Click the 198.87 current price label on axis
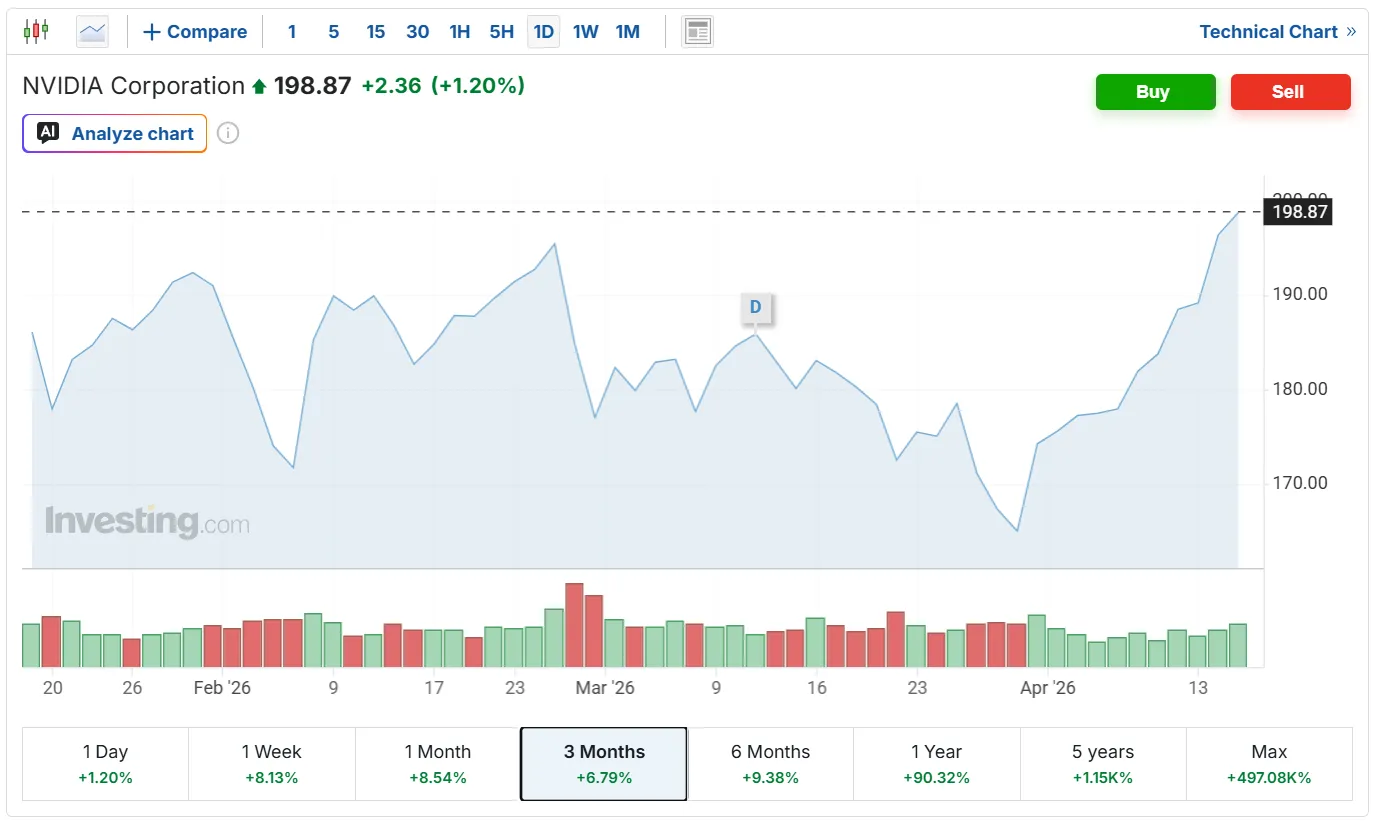Viewport: 1375px width, 821px height. [1297, 212]
